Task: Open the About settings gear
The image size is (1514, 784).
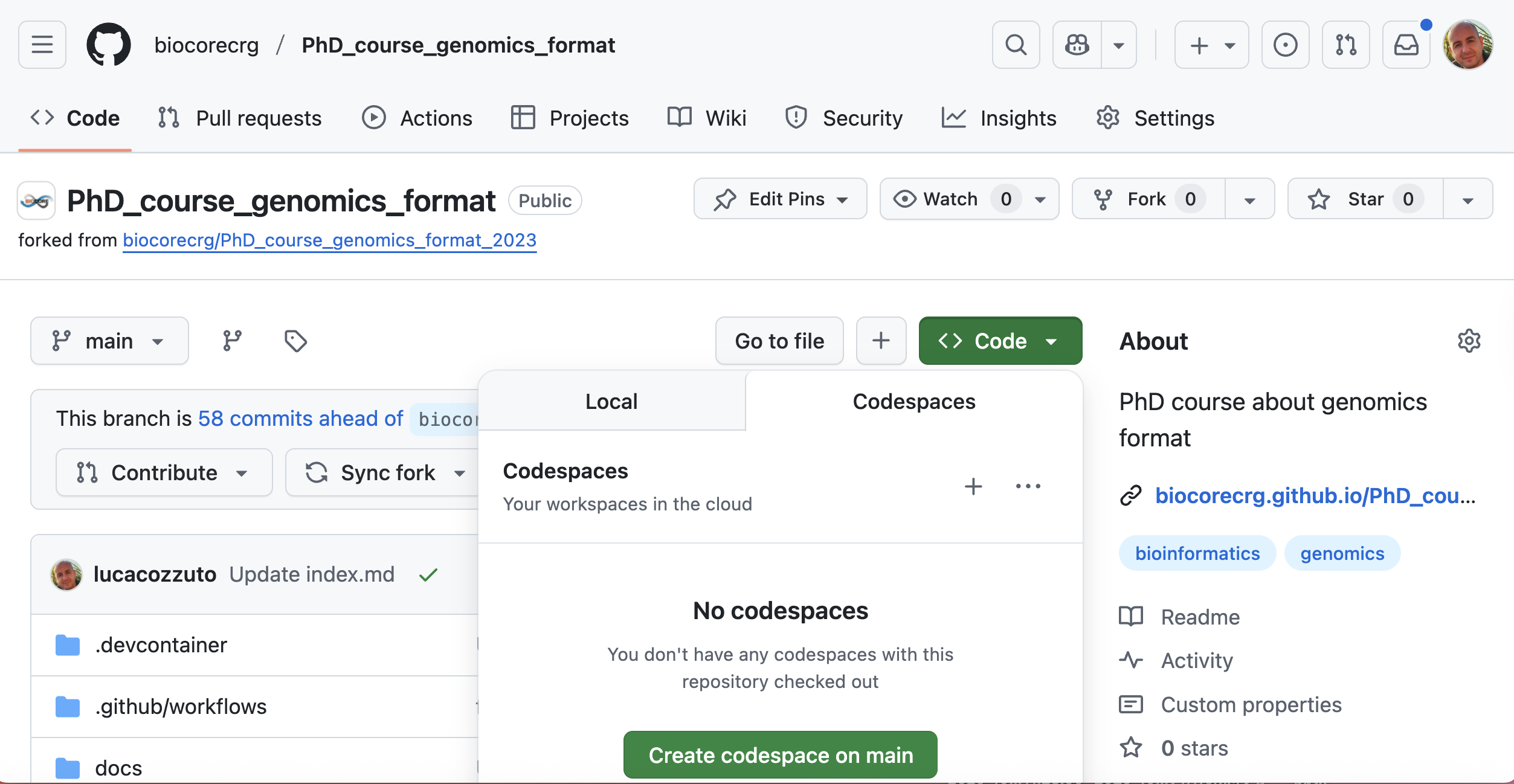Action: (x=1469, y=341)
